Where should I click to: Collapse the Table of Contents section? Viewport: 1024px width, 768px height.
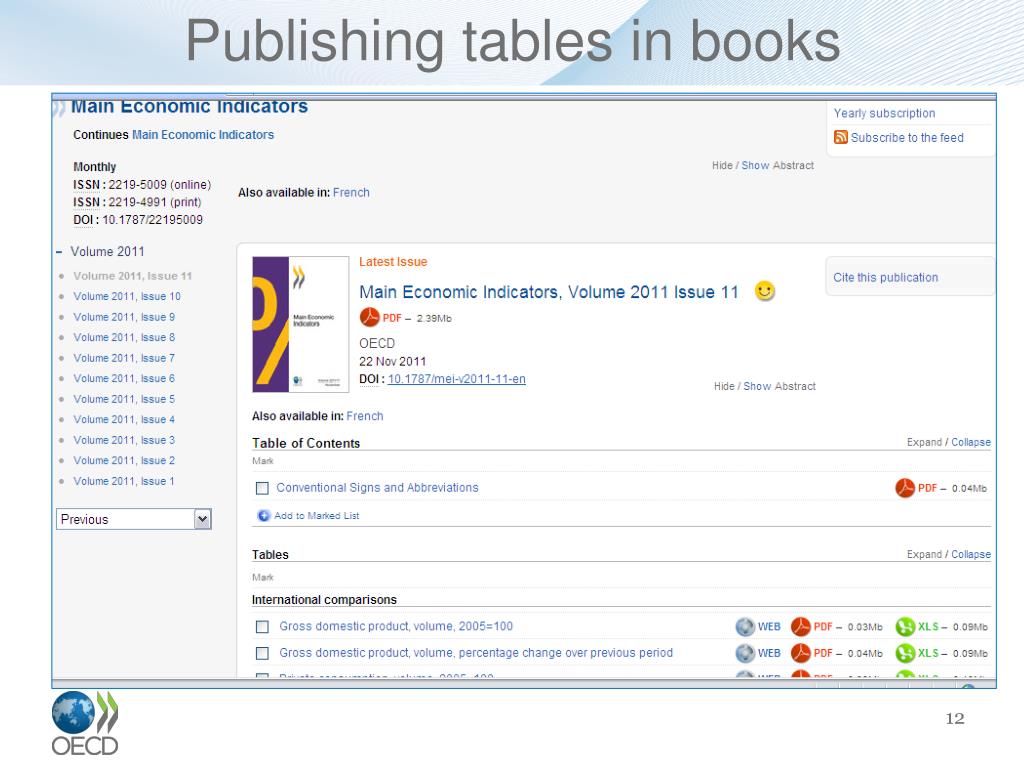click(970, 442)
